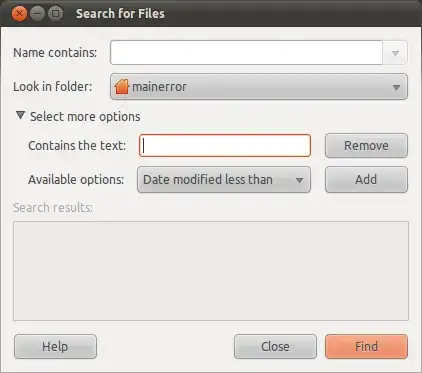Close the window with the red X
422x373 pixels.
point(19,14)
